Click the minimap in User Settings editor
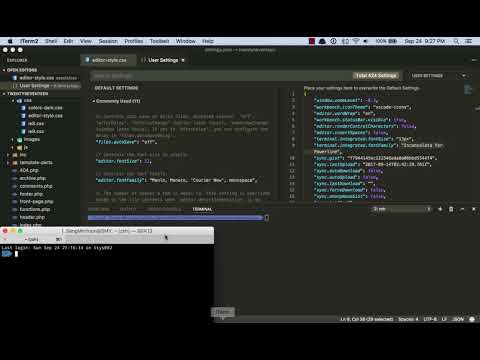This screenshot has width=480, height=360. pos(468,90)
